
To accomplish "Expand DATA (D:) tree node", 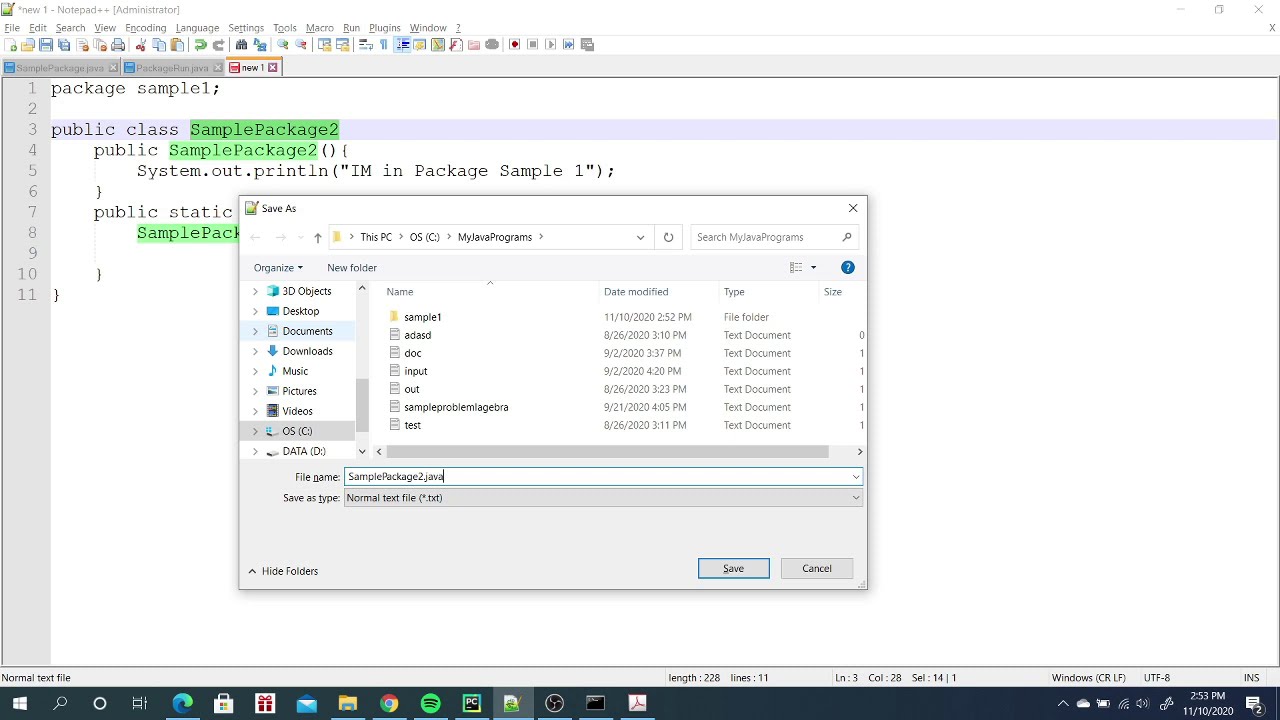I will coord(255,451).
